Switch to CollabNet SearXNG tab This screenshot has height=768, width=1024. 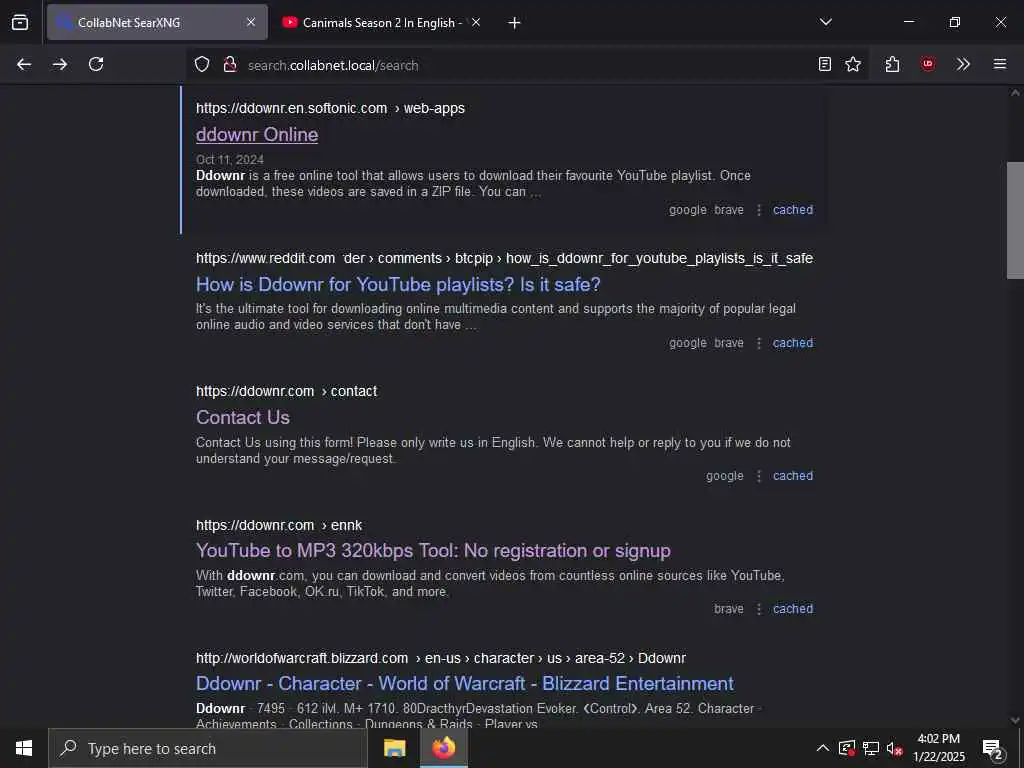[157, 22]
